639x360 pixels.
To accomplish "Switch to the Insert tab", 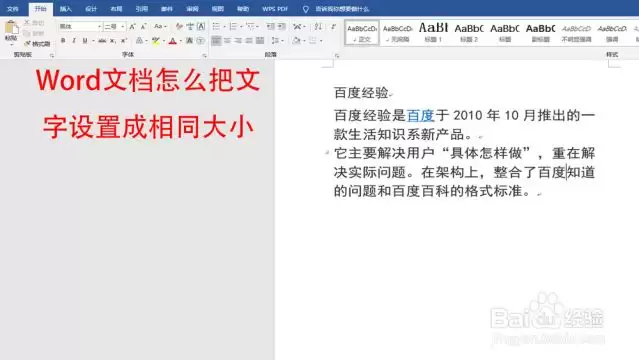I will [x=65, y=9].
